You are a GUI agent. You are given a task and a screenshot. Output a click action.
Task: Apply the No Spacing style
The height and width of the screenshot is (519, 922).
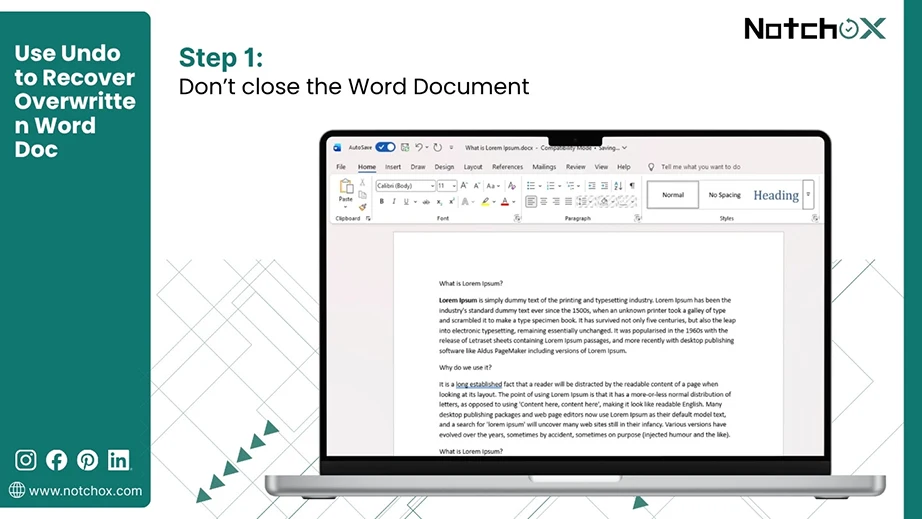pos(724,195)
